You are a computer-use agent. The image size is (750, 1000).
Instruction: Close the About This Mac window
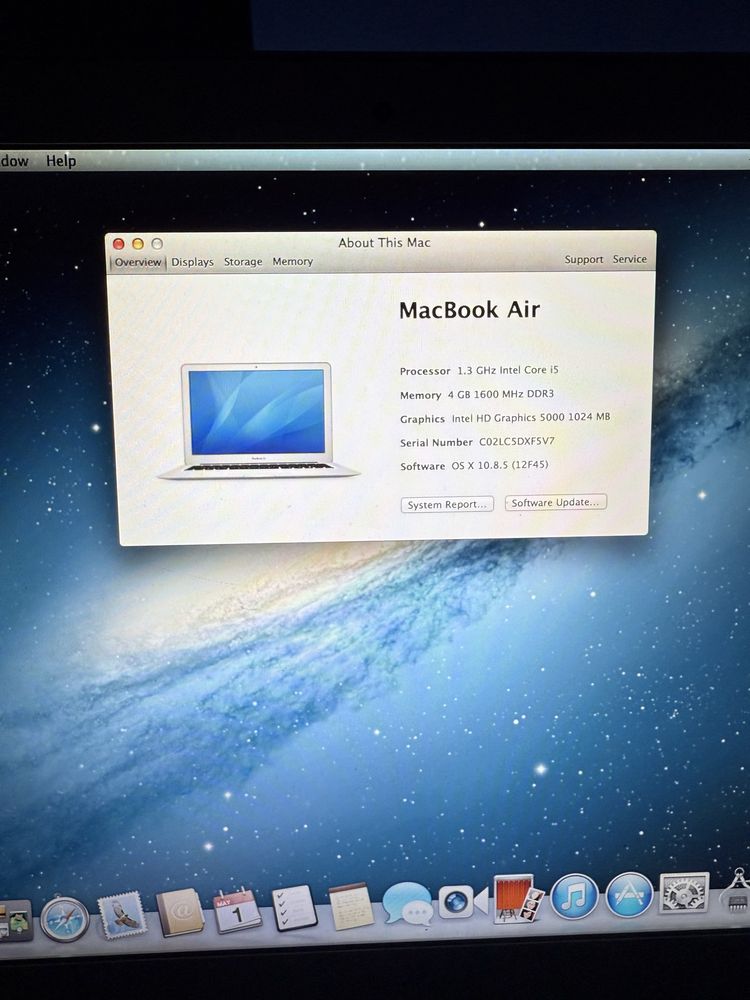coord(119,244)
